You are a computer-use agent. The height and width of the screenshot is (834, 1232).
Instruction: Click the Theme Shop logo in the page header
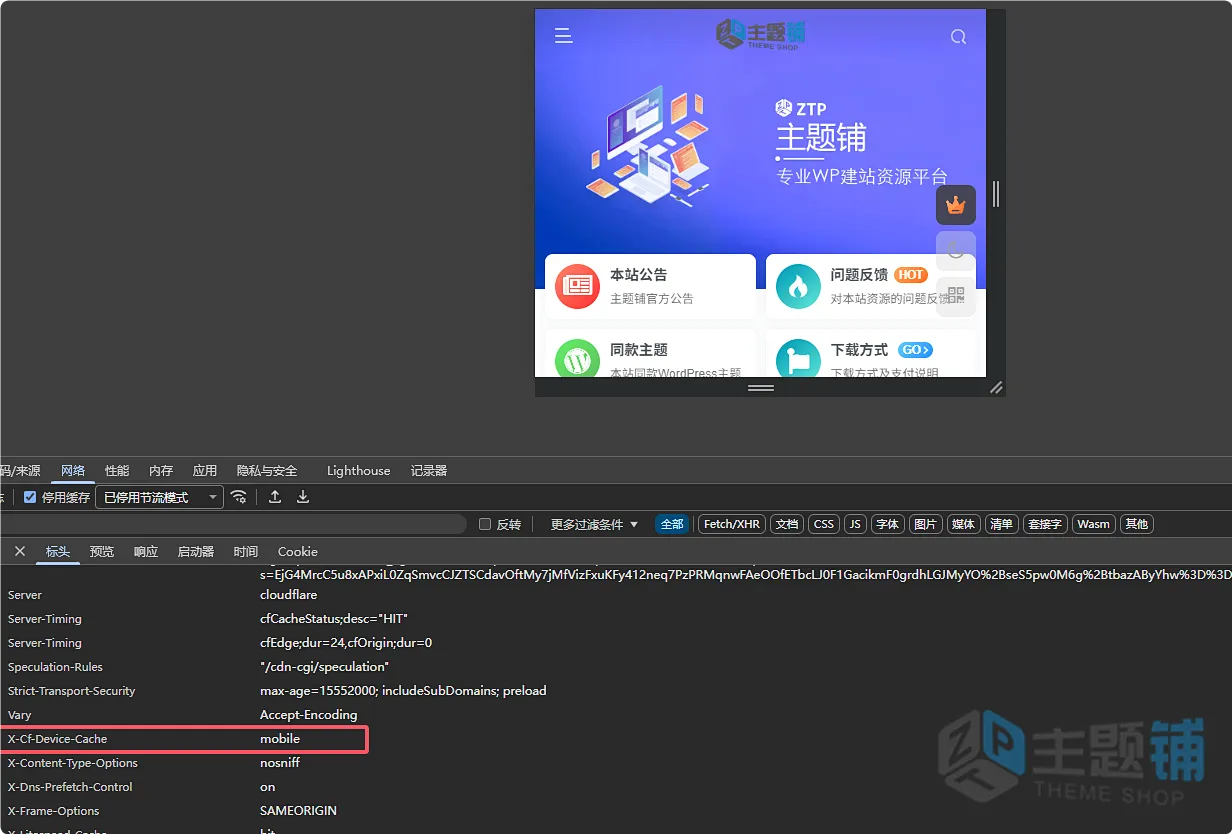point(761,33)
